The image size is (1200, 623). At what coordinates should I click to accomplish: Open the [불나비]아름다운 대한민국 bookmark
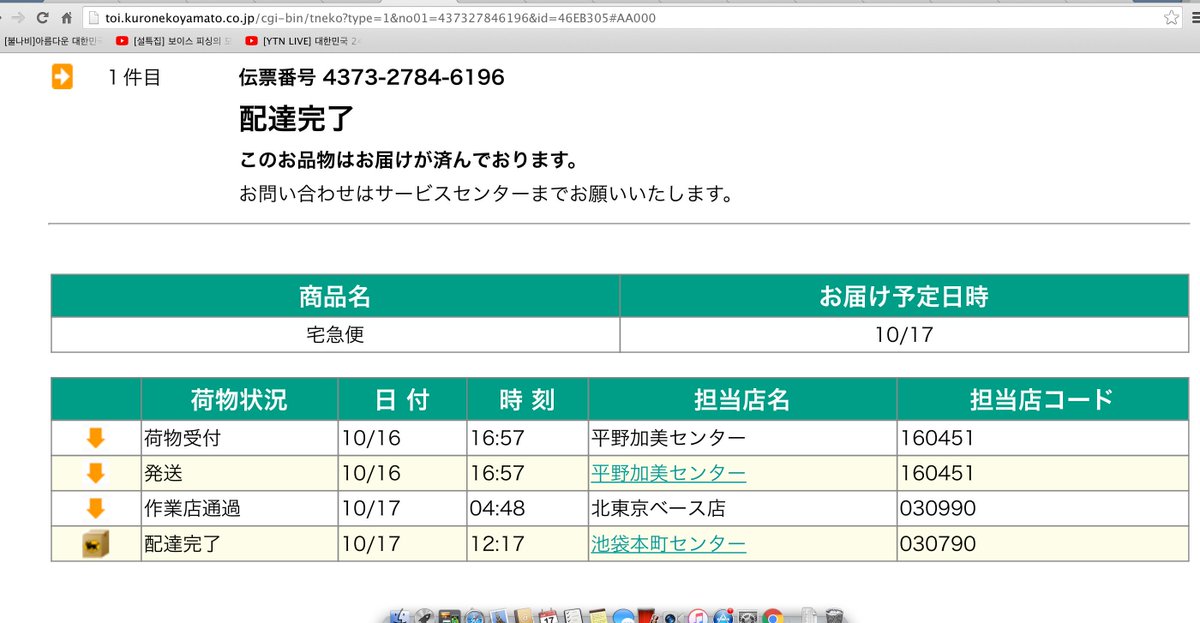coord(53,41)
